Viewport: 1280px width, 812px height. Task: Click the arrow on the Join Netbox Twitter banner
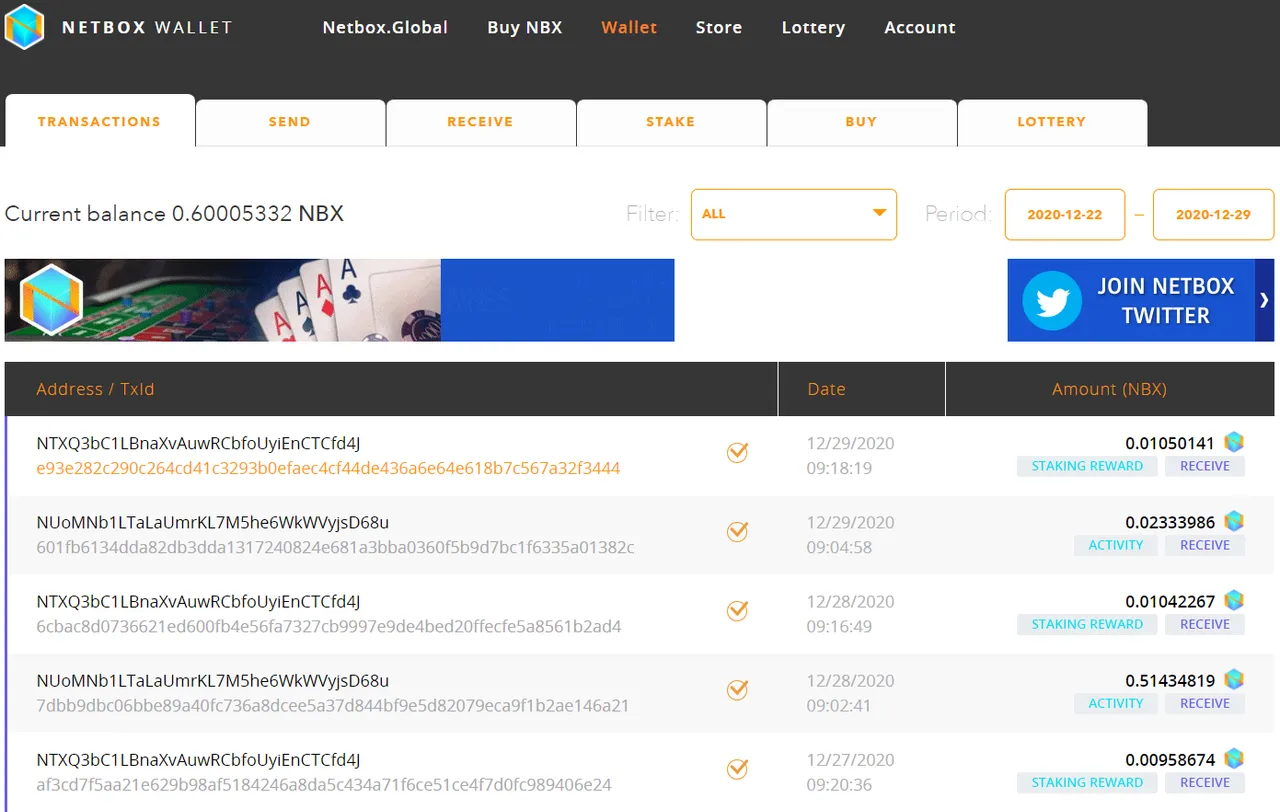(1264, 300)
